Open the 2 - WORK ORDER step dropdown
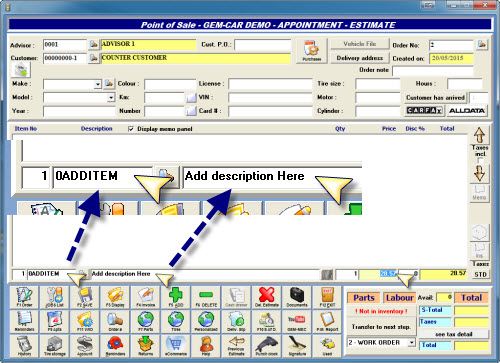The image size is (500, 363). tap(412, 343)
